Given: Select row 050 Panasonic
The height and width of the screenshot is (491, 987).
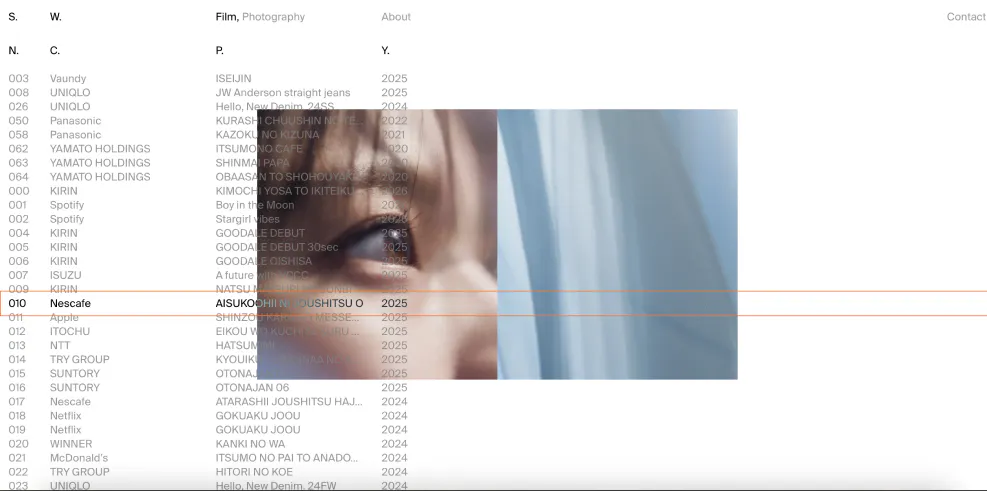Looking at the screenshot, I should pyautogui.click(x=208, y=121).
